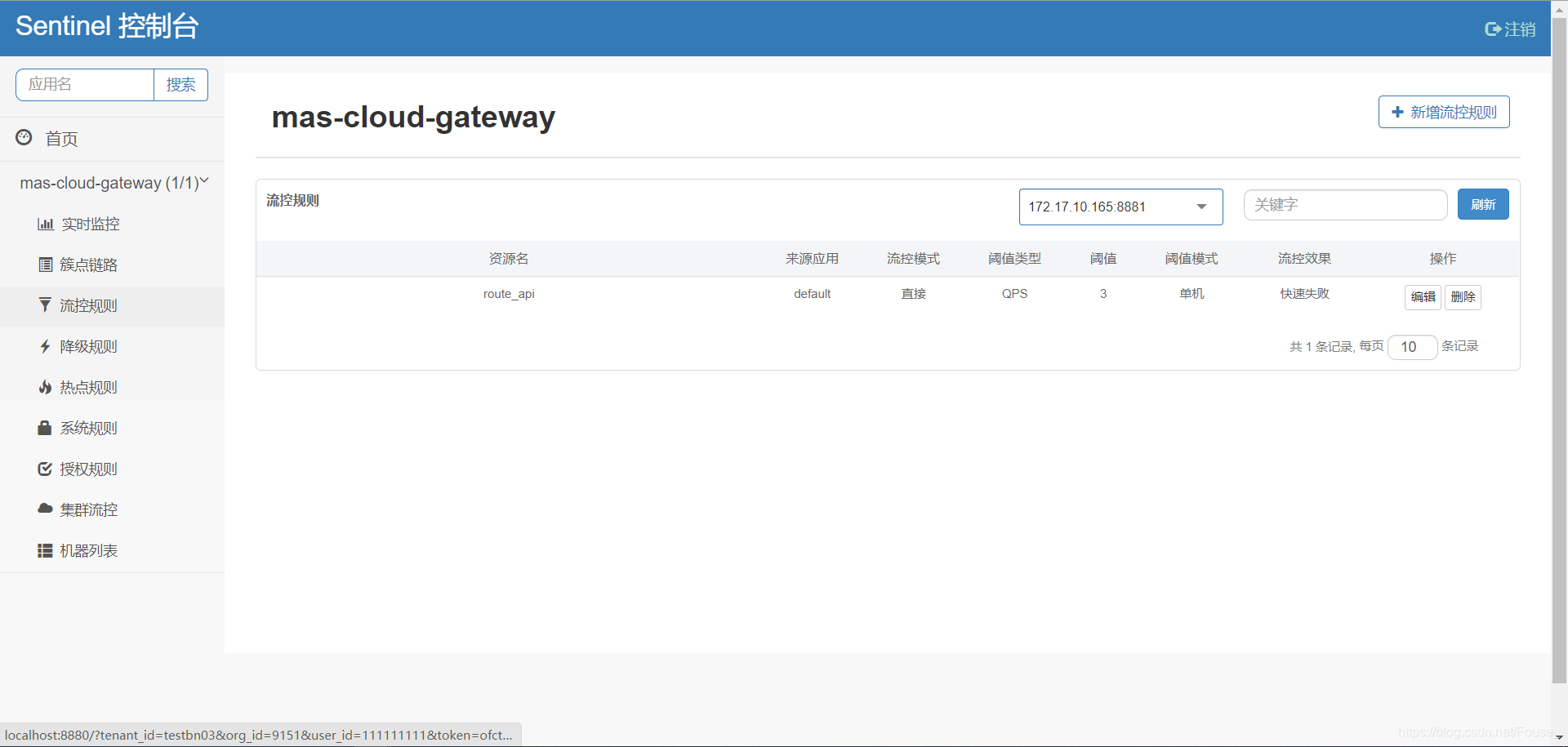Click the cloud icon for 集群流控
The width and height of the screenshot is (1568, 747).
[x=45, y=509]
